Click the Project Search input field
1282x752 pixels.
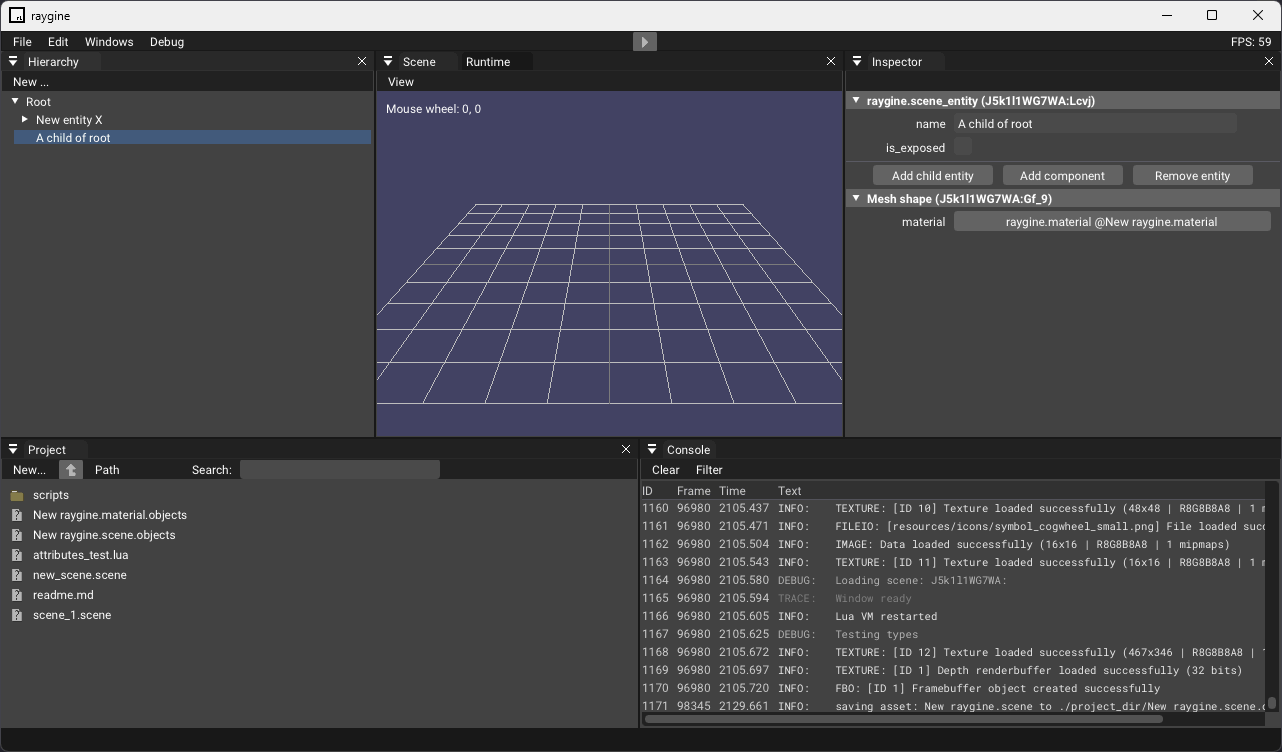tap(340, 470)
